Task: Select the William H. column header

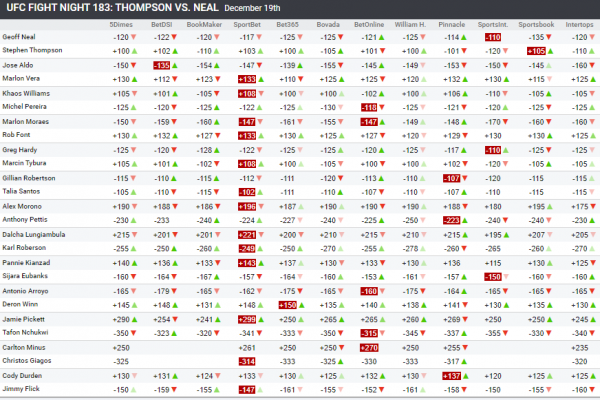Action: pos(410,24)
